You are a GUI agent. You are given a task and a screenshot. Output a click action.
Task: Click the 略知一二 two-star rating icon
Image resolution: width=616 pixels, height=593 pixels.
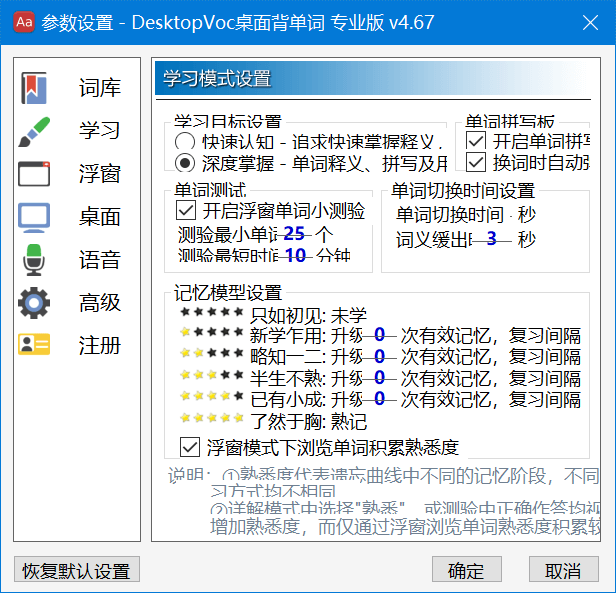coord(212,353)
